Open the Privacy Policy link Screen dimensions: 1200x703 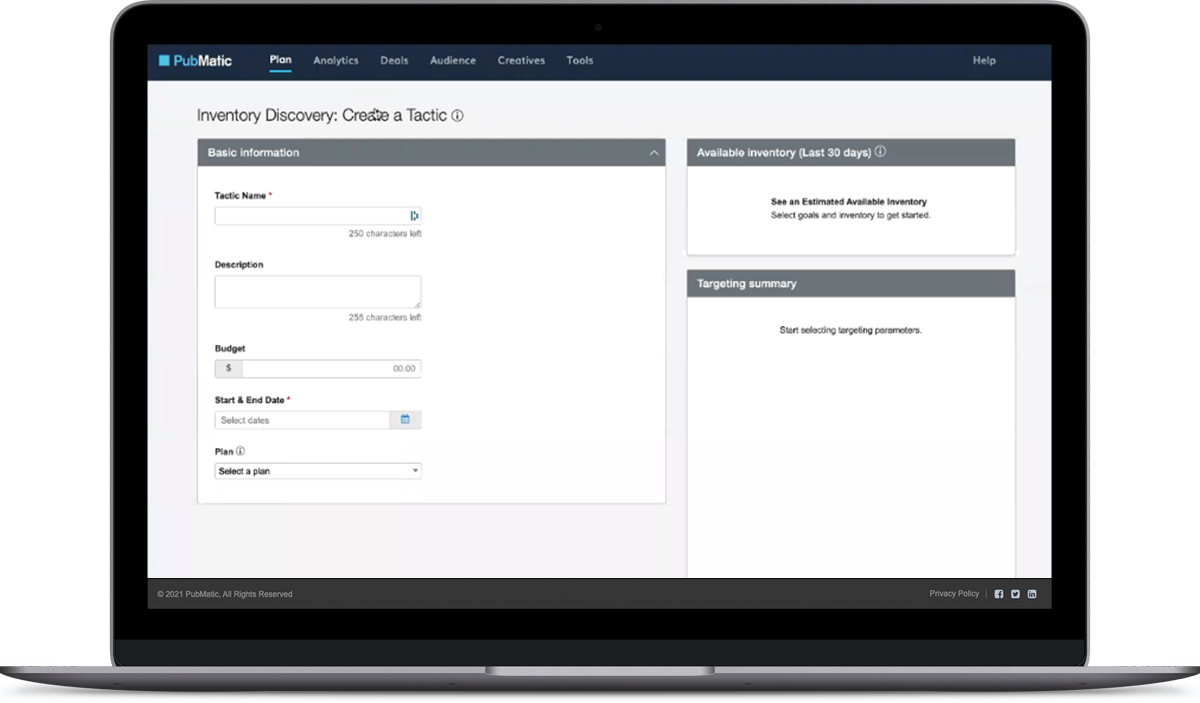point(954,594)
